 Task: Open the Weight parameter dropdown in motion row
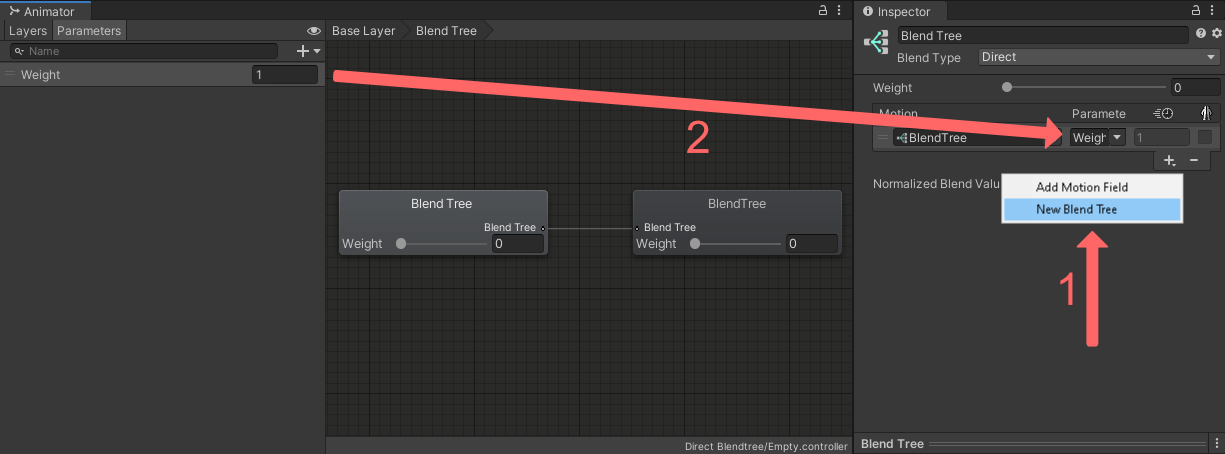(x=1098, y=137)
